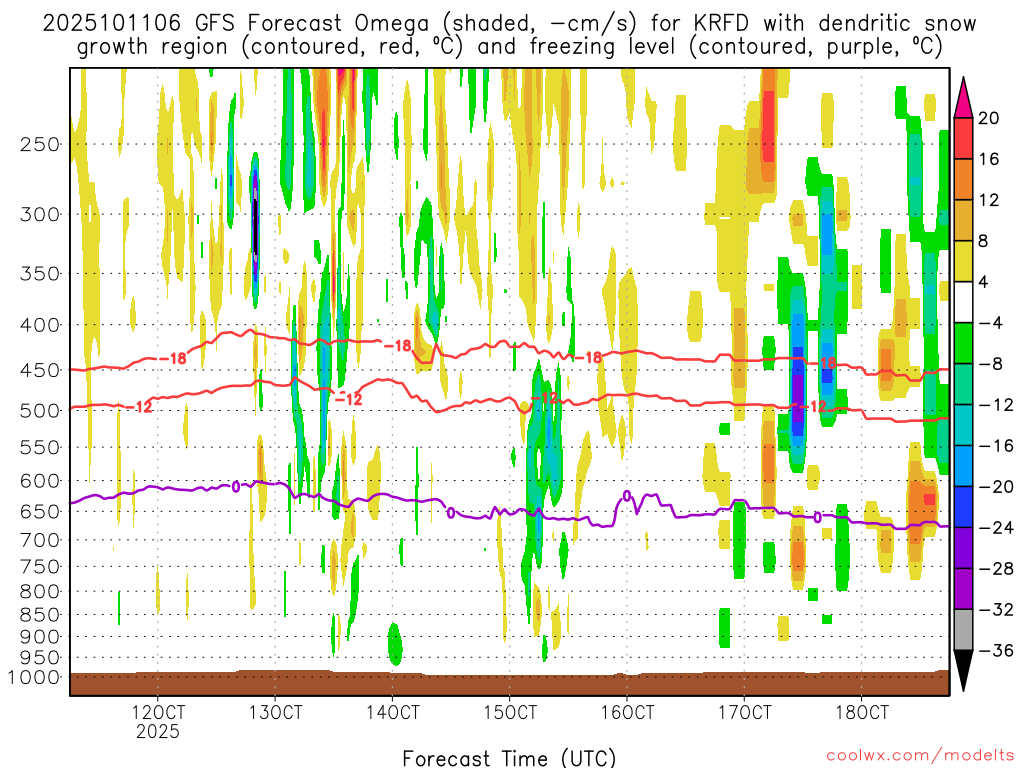Image resolution: width=1024 pixels, height=768 pixels.
Task: Open the coolwx.com/modelts link
Action: (920, 756)
